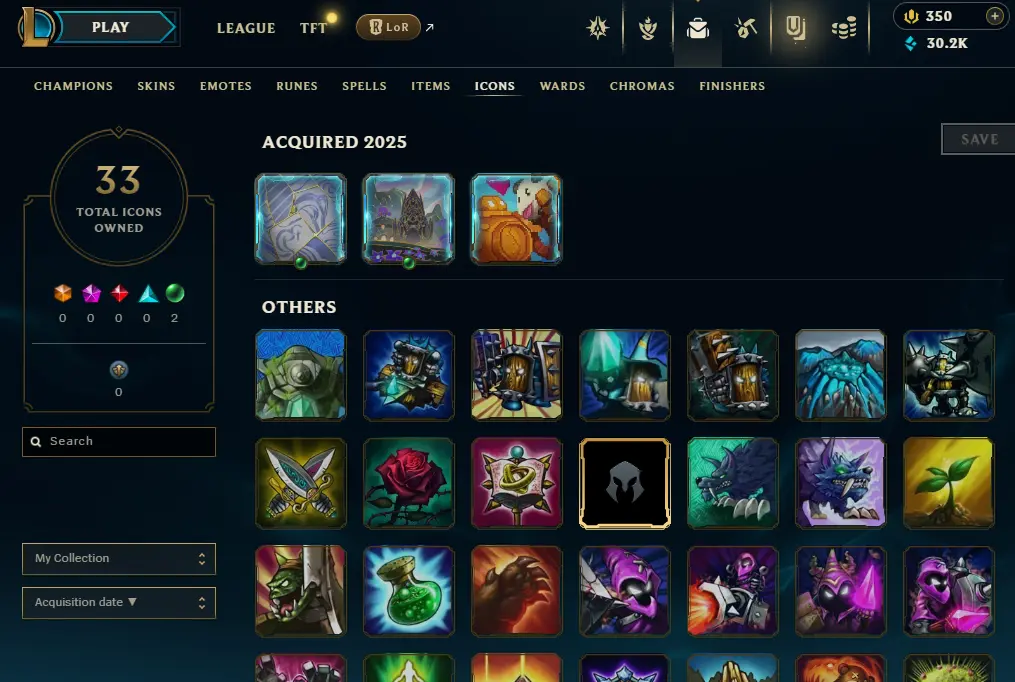
Task: Choose the black helmet default icon
Action: click(625, 483)
